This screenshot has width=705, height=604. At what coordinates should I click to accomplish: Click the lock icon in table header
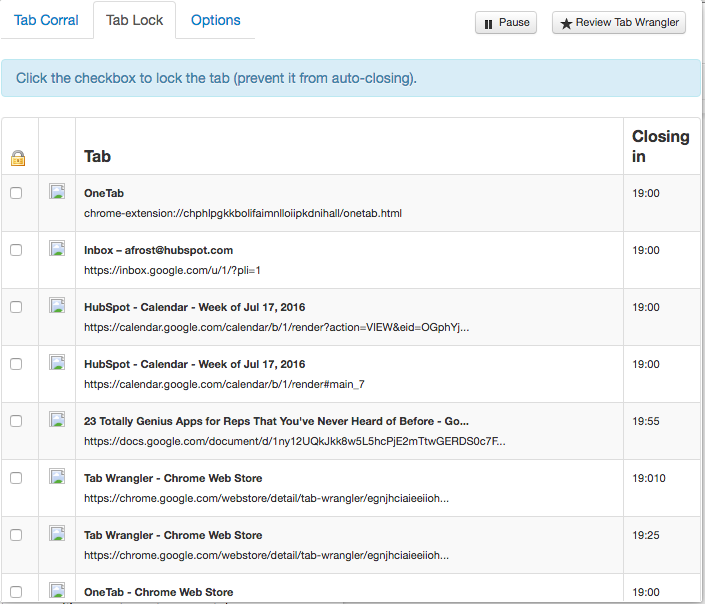click(x=18, y=158)
